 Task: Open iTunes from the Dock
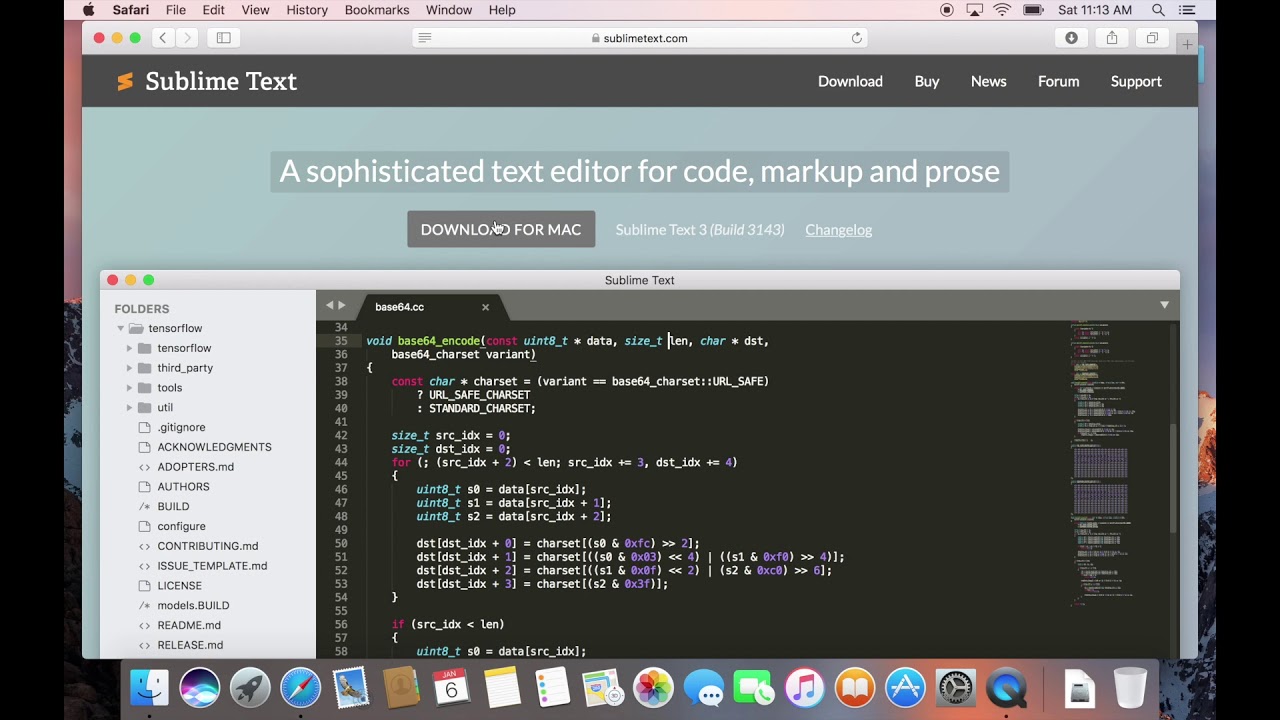tap(804, 688)
